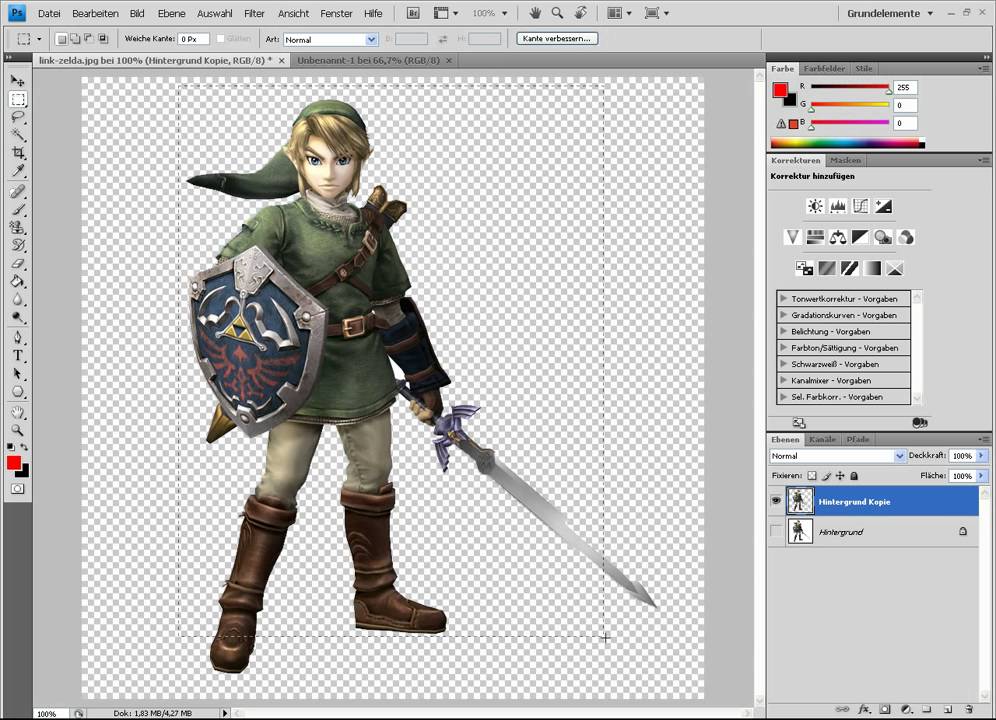996x720 pixels.
Task: Select the Zoom tool in toolbox
Action: (18, 430)
